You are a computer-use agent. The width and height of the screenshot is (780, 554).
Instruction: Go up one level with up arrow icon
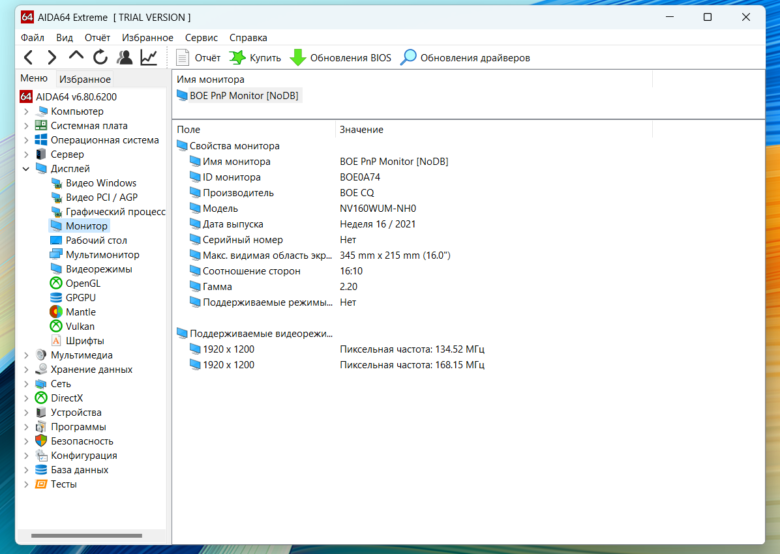pos(76,56)
